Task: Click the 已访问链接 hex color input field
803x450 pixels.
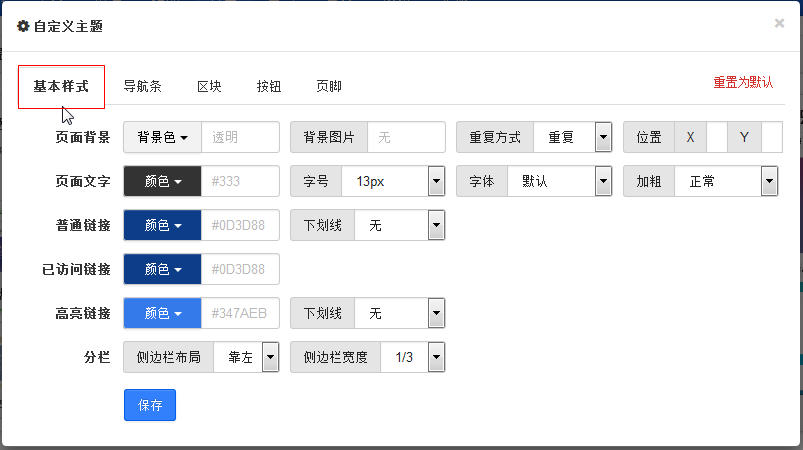Action: pyautogui.click(x=240, y=269)
